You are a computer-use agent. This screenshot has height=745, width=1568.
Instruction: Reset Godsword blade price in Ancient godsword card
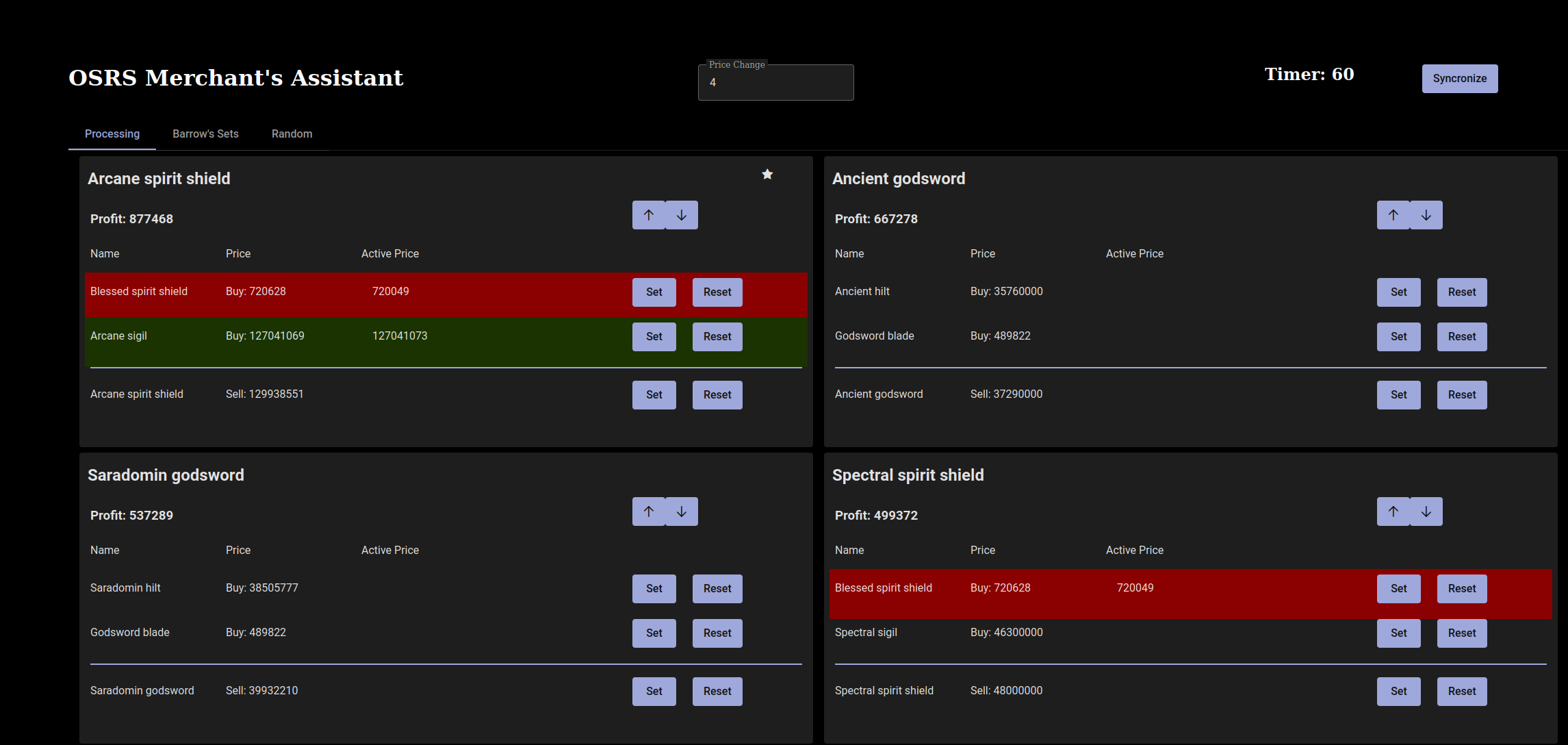click(1462, 337)
